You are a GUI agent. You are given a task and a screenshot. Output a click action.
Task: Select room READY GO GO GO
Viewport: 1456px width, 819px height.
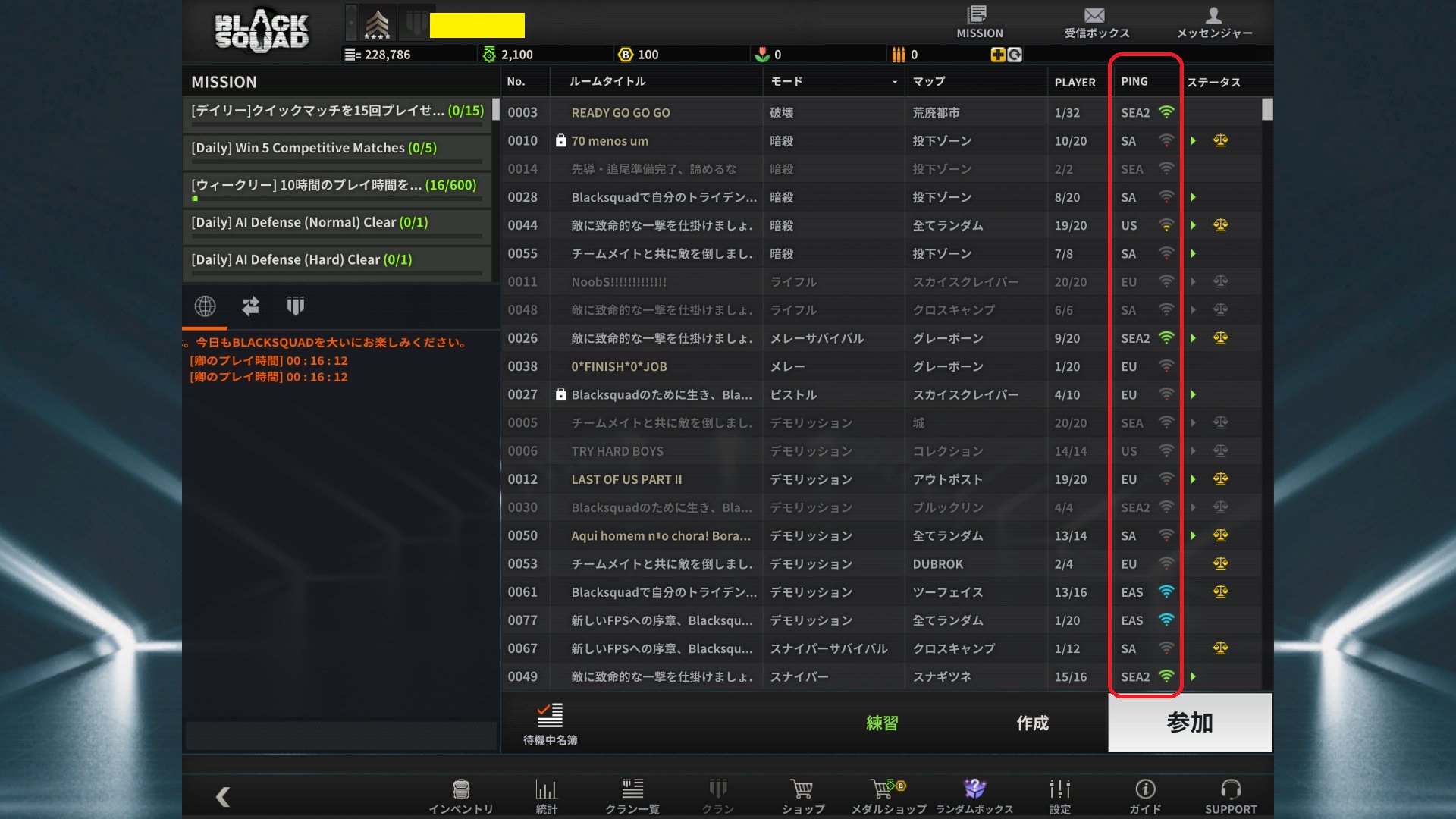[881, 112]
